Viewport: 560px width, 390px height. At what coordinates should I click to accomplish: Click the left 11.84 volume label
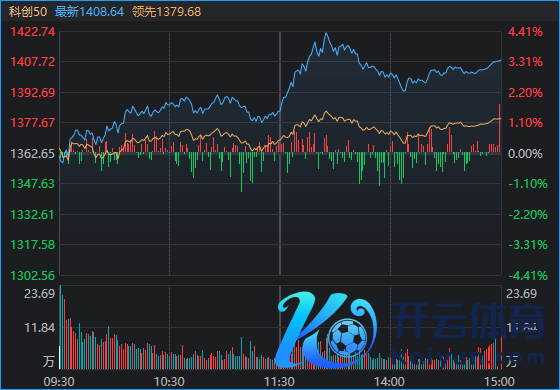point(39,328)
